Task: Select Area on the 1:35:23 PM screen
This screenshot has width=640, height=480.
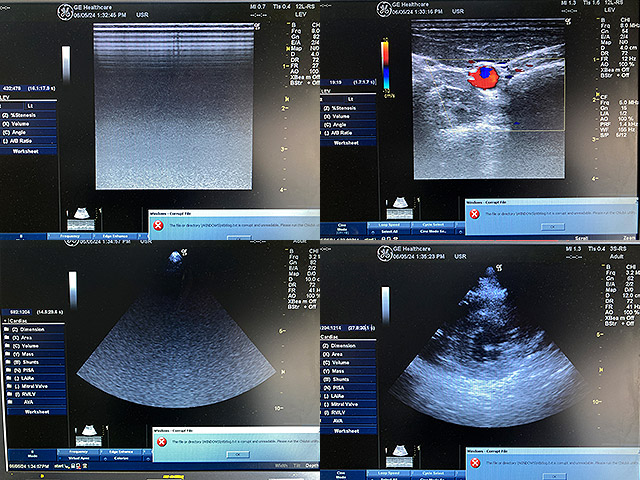Action: [348, 354]
